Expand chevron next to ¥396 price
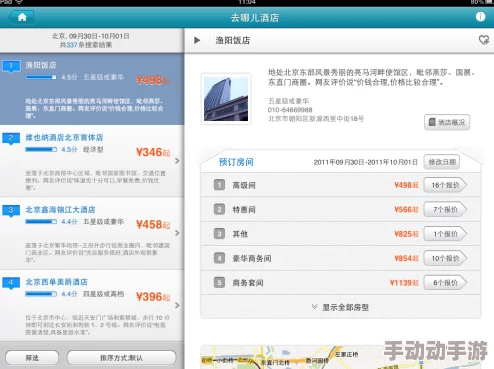 coord(177,305)
